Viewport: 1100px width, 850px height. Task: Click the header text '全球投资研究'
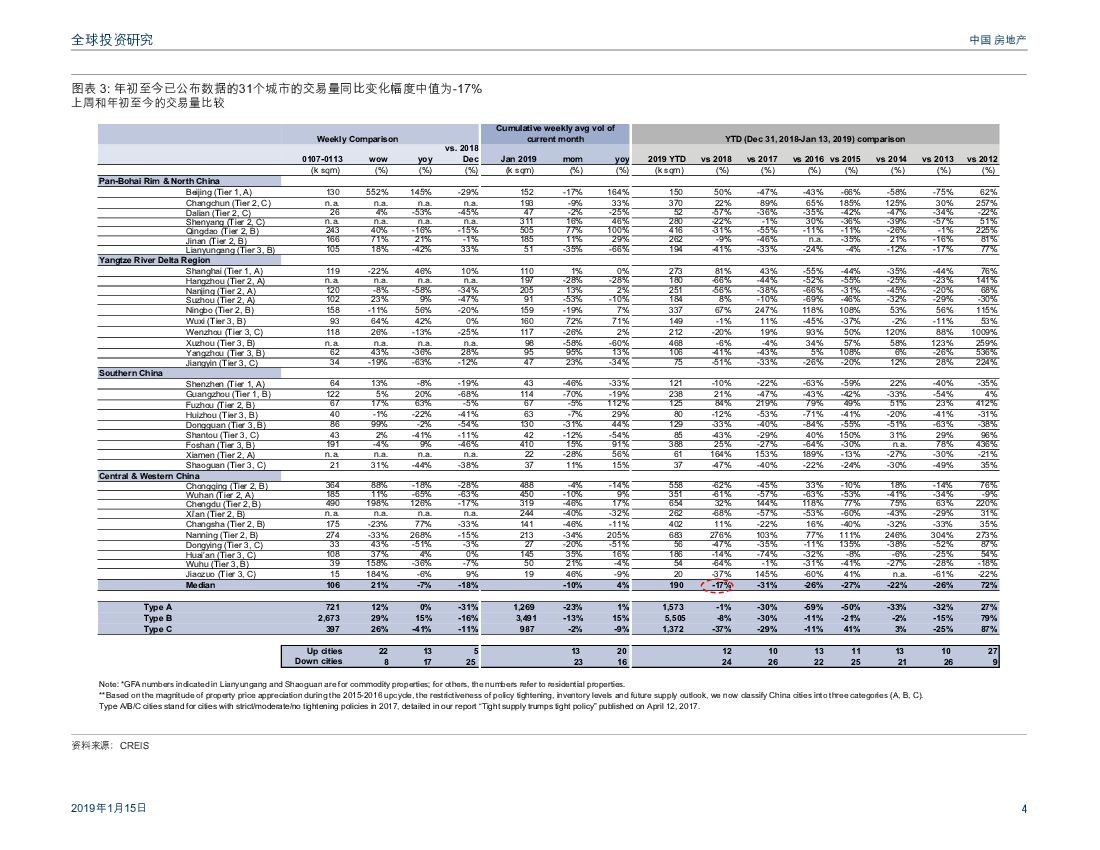pyautogui.click(x=112, y=39)
